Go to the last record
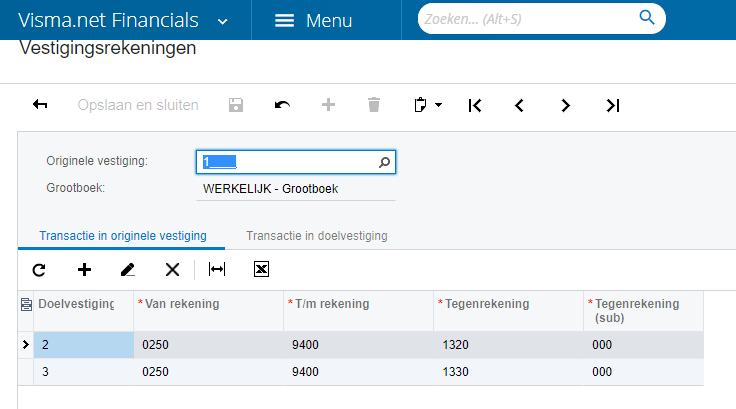736x409 pixels. point(613,105)
